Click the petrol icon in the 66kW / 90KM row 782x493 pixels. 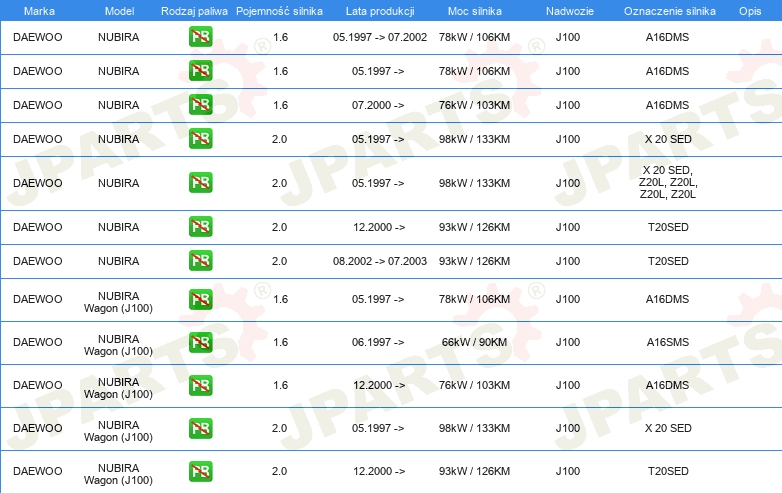click(x=200, y=342)
